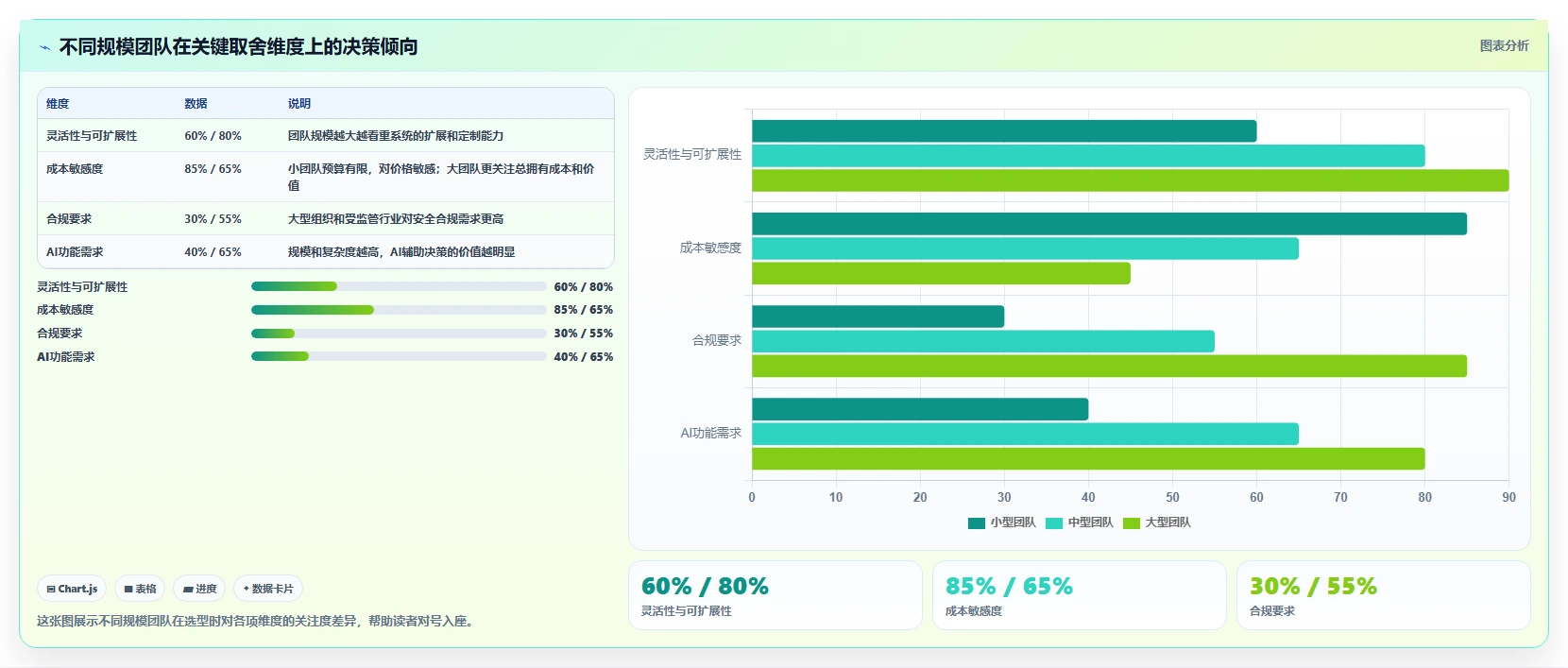Click the 中型团队 bar for 灵活性与可扩展性

pos(1088,156)
